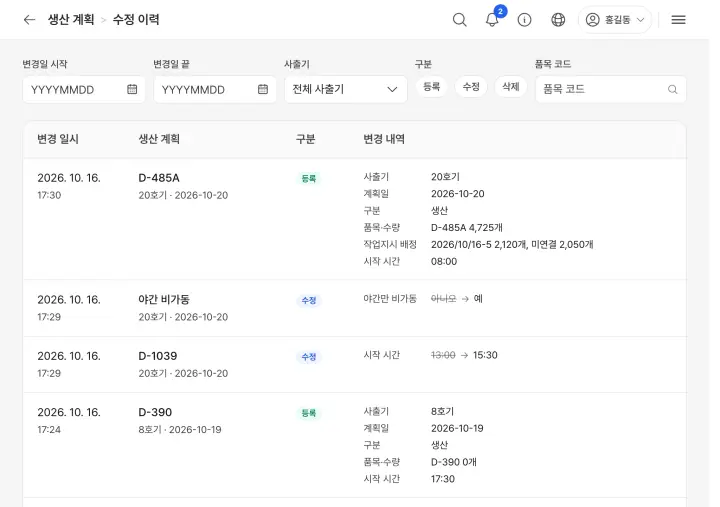Expand the 전체 사출기 dropdown
This screenshot has height=507, width=720.
(346, 89)
